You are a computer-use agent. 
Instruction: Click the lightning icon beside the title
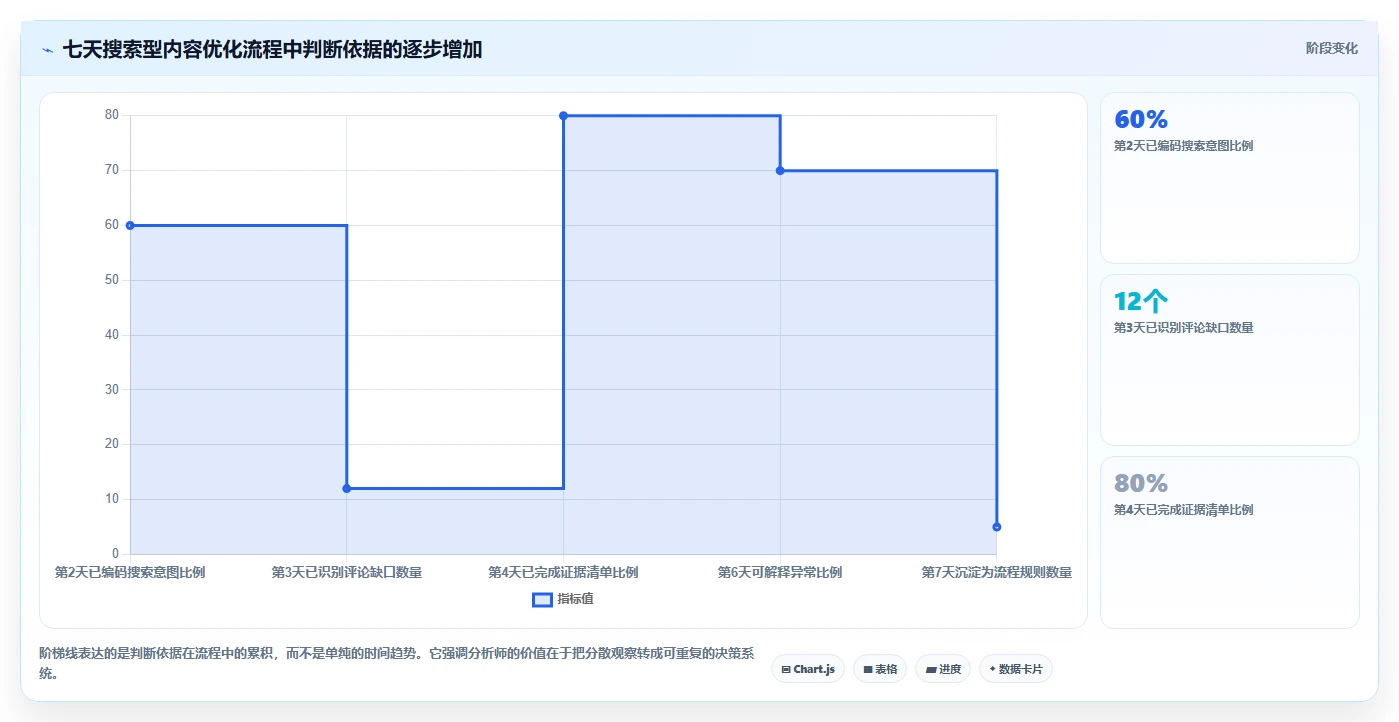point(47,49)
